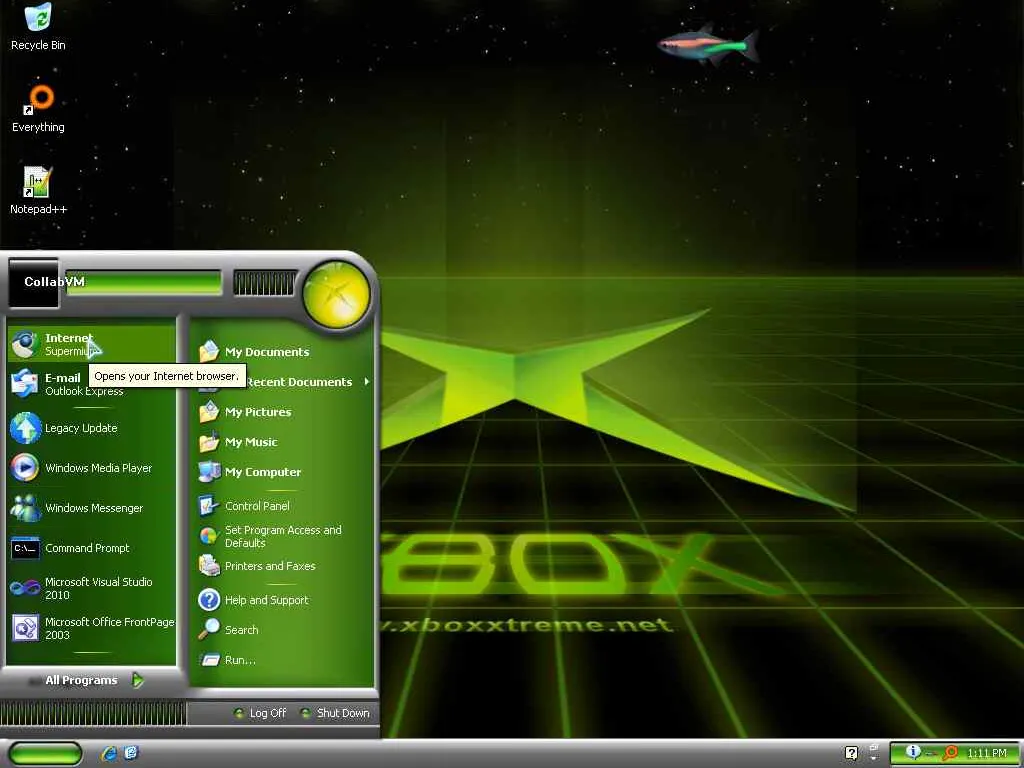This screenshot has height=768, width=1024.
Task: Launch Internet Explorer from quick launch
Action: pyautogui.click(x=109, y=753)
